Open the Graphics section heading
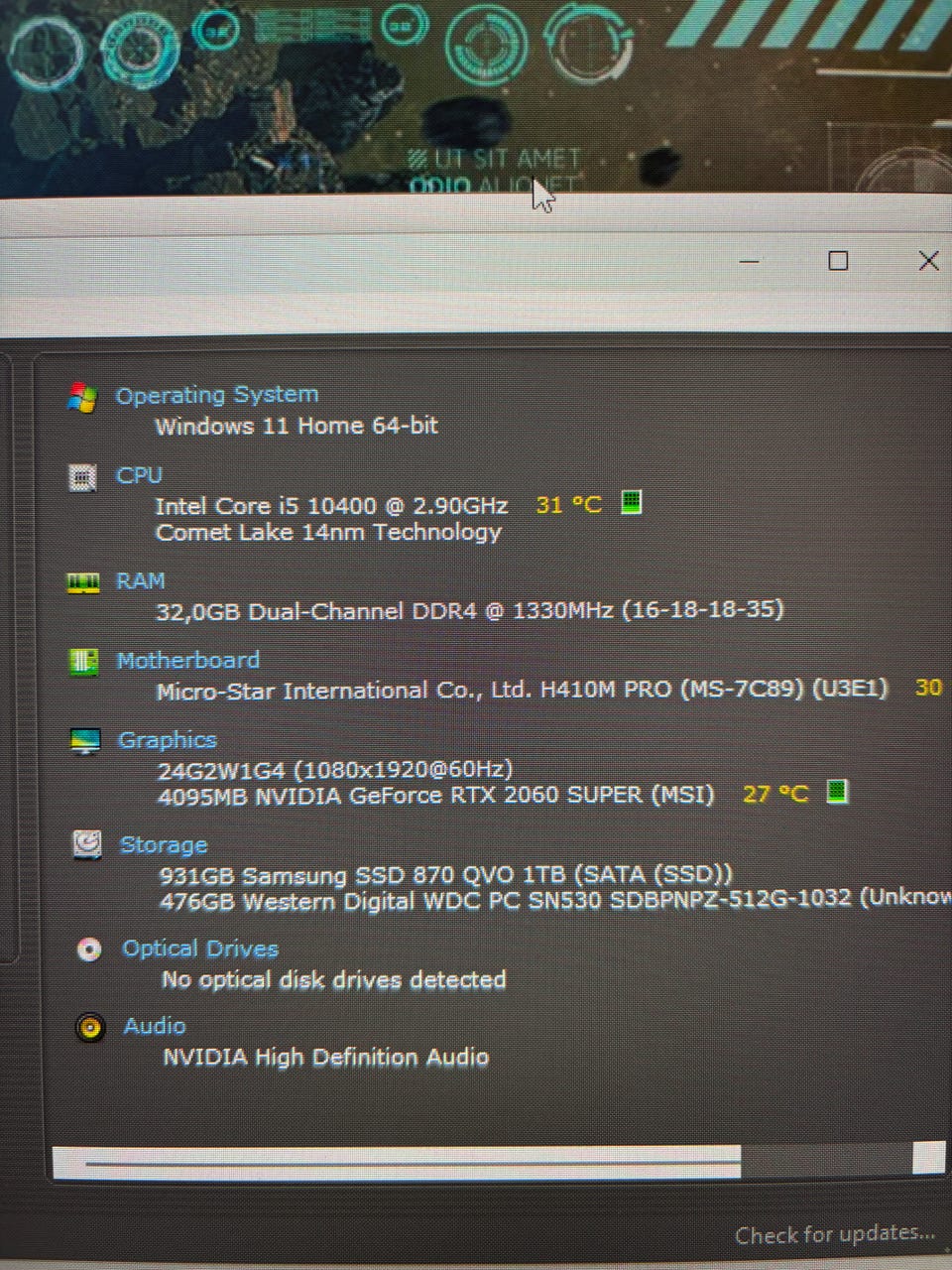The width and height of the screenshot is (952, 1270). click(167, 740)
